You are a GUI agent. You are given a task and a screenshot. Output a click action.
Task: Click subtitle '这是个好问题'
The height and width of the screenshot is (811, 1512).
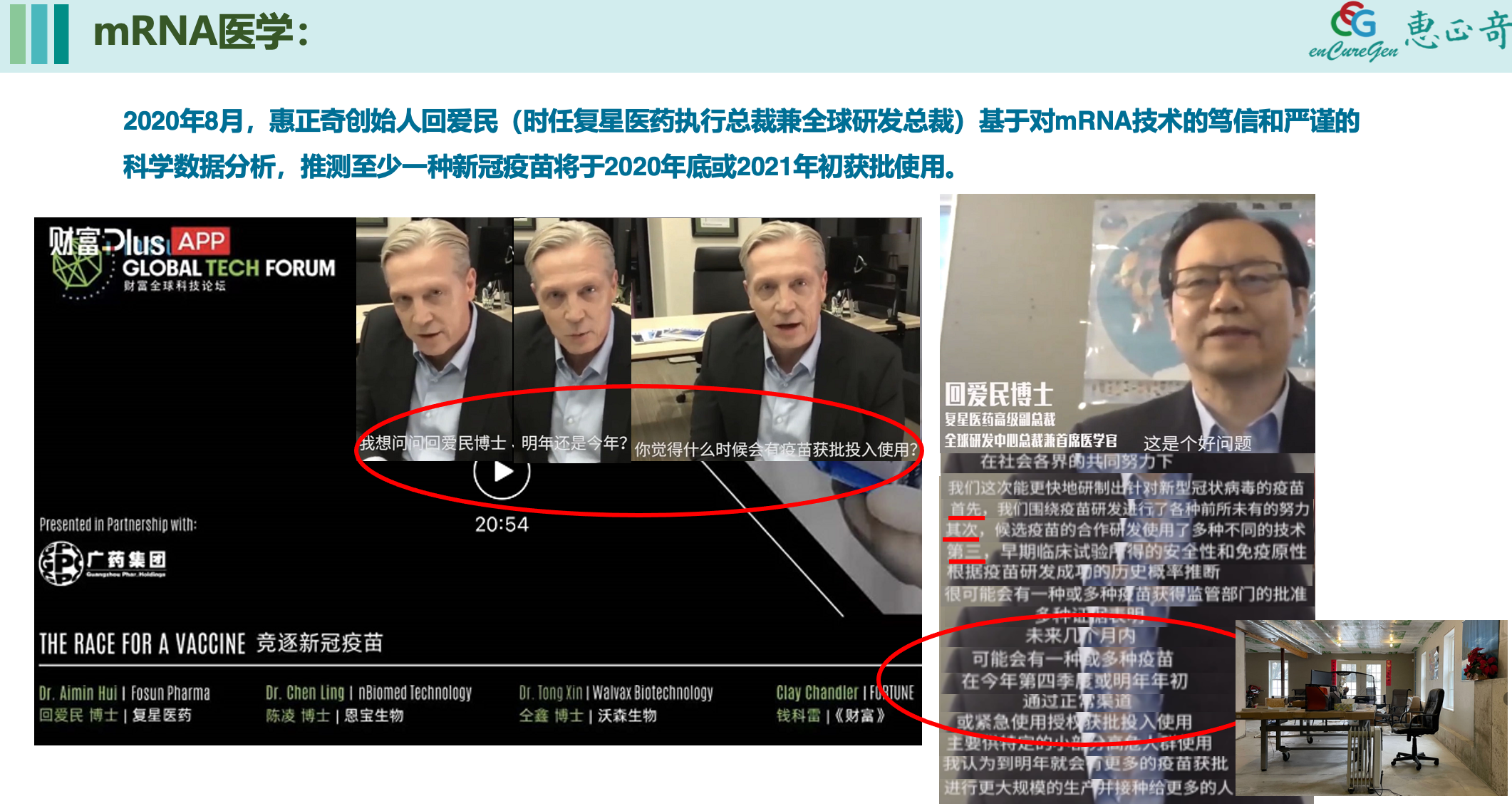(1197, 443)
